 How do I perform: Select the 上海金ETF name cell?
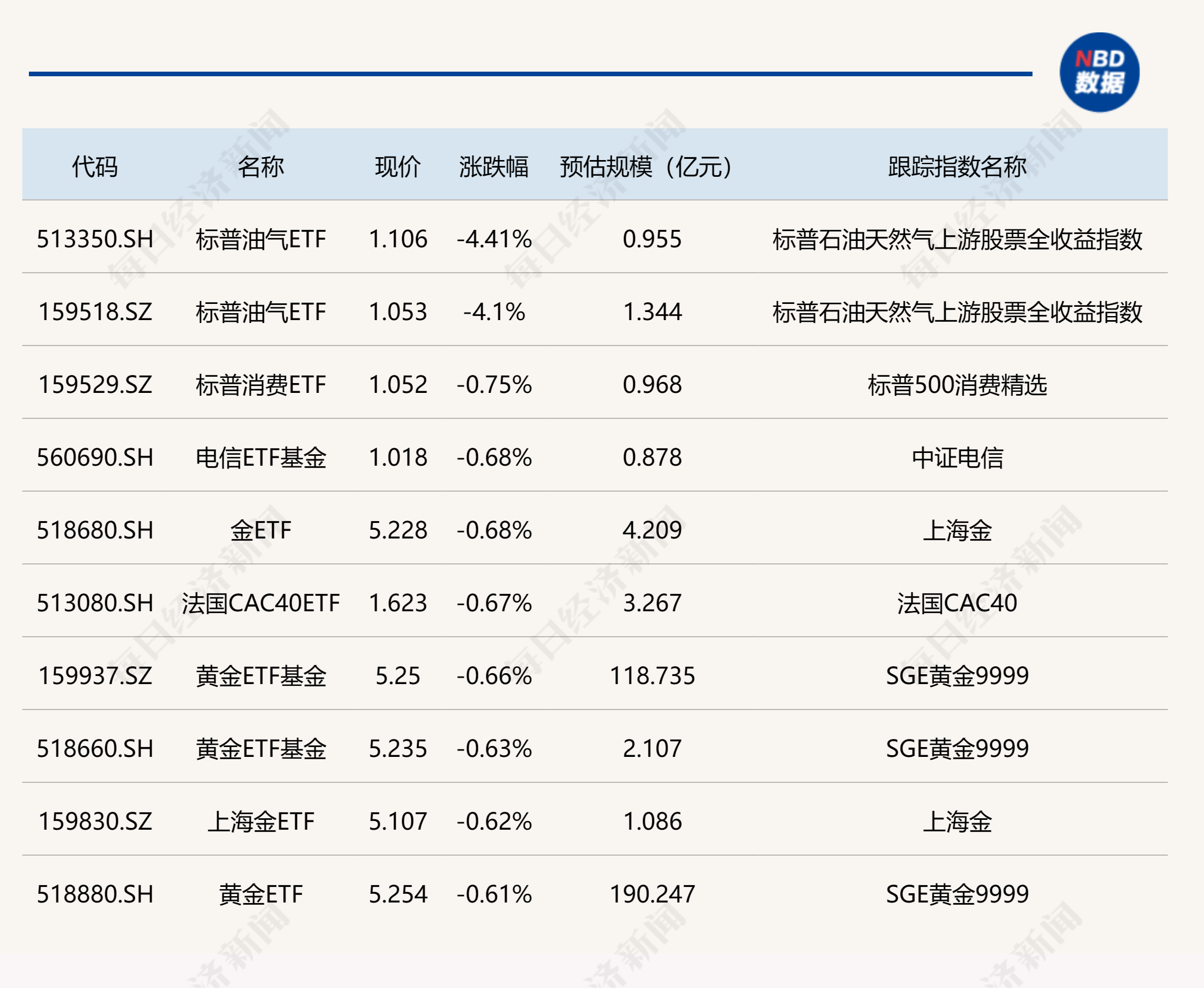point(261,822)
